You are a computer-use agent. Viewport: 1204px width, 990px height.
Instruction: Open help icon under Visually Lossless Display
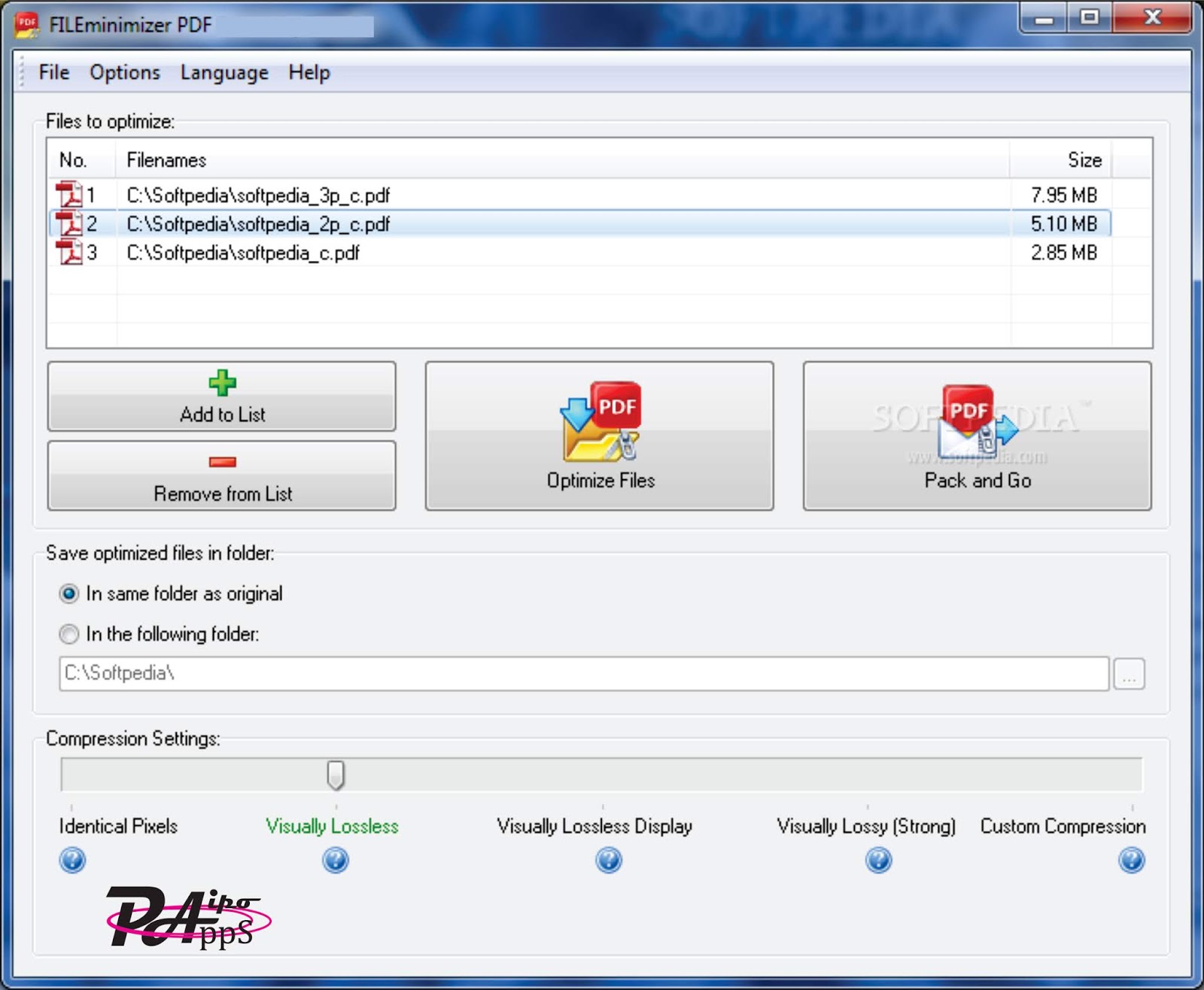(x=609, y=860)
